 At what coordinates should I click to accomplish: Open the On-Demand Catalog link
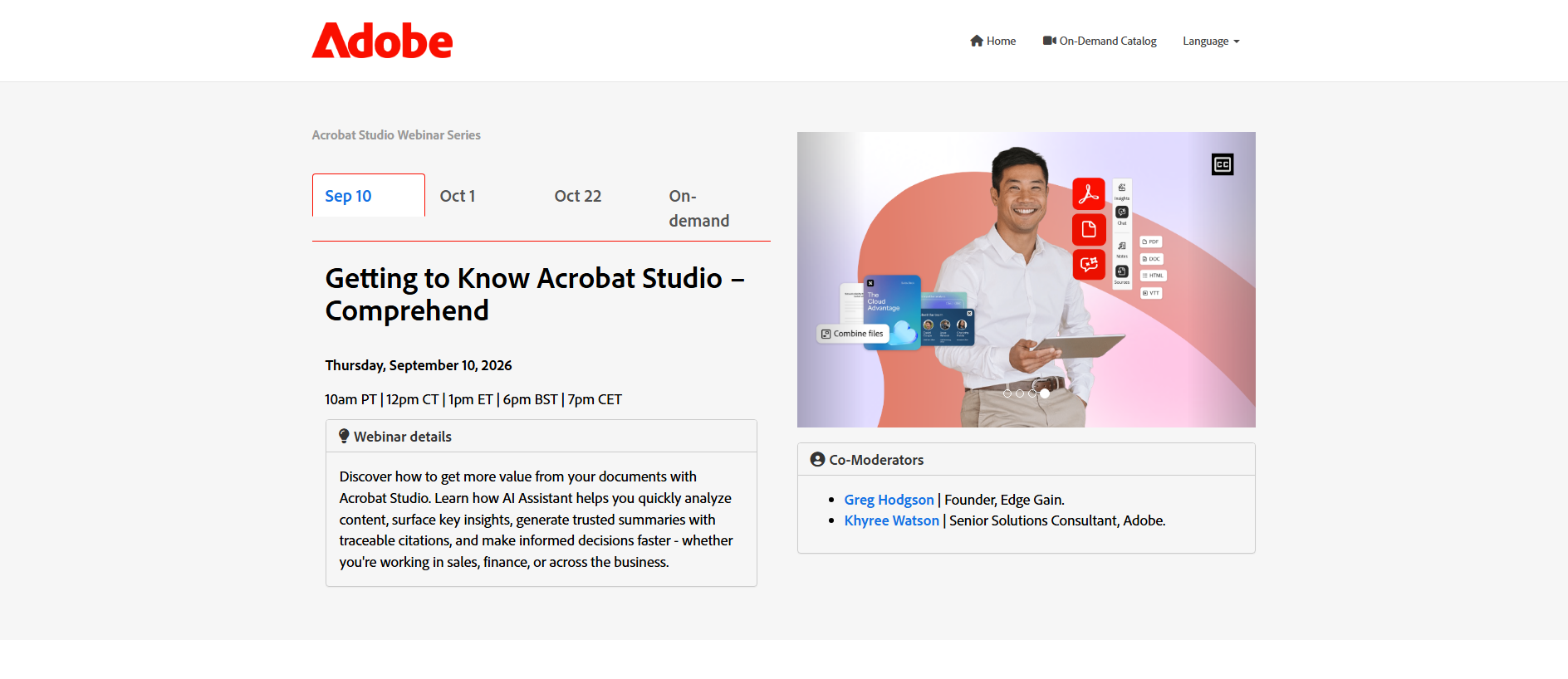pos(1100,41)
